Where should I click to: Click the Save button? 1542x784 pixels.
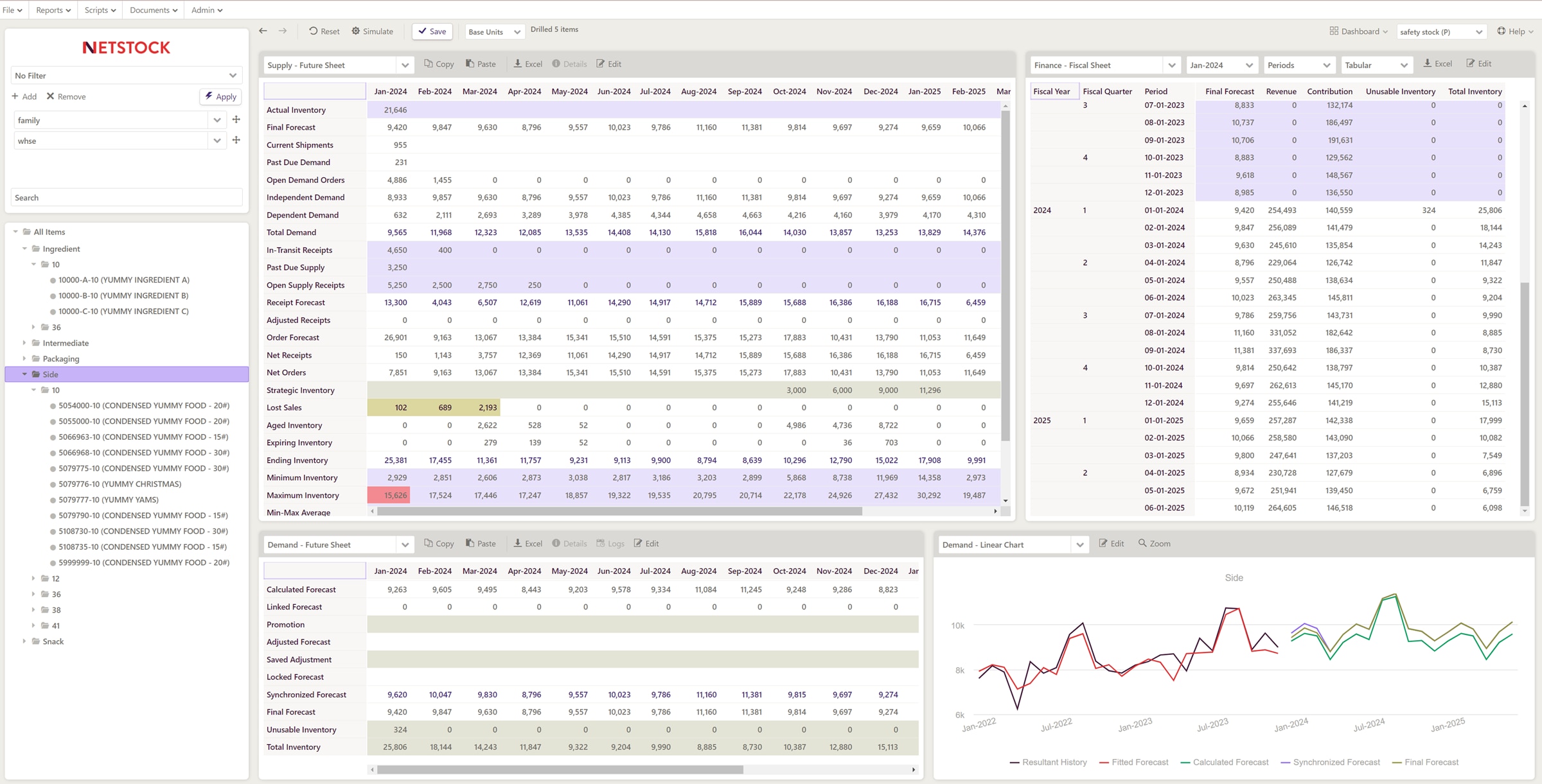tap(432, 31)
